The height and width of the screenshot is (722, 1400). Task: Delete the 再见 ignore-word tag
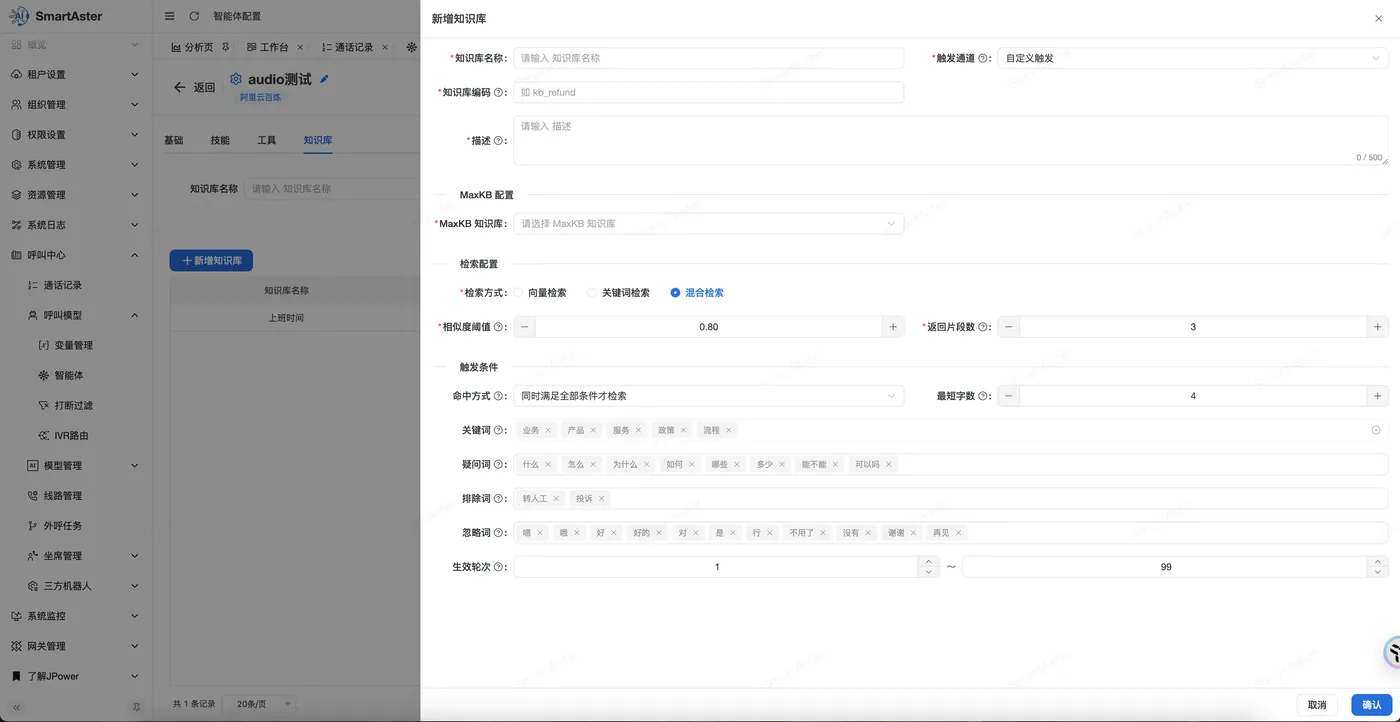959,533
